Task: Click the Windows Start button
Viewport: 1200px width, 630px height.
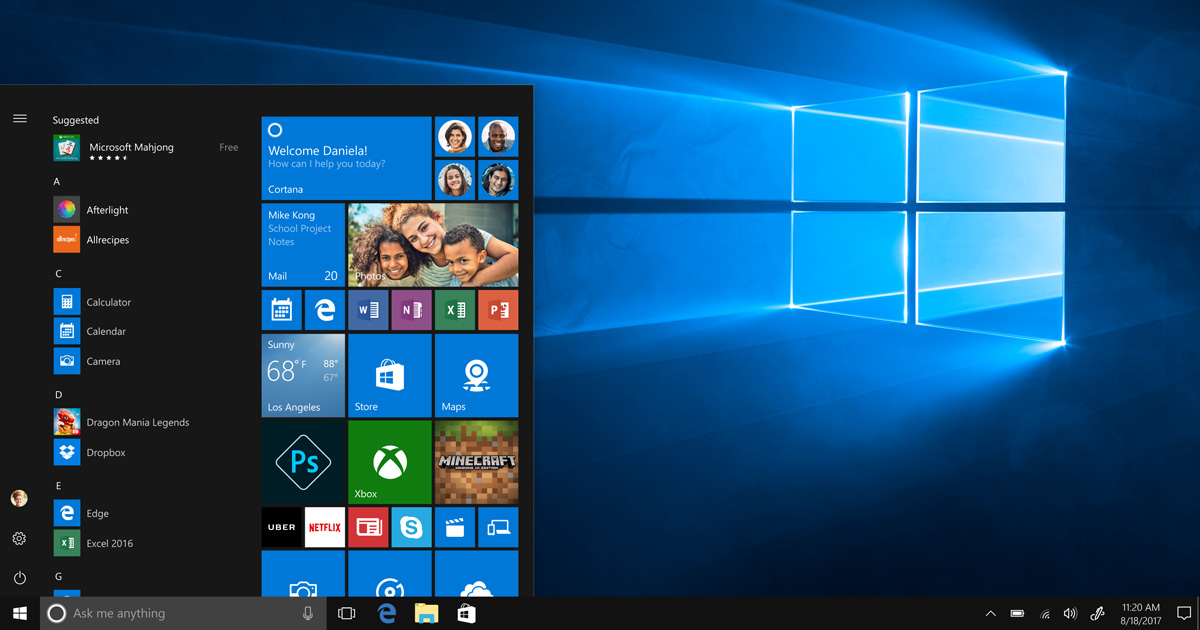Action: (x=20, y=613)
